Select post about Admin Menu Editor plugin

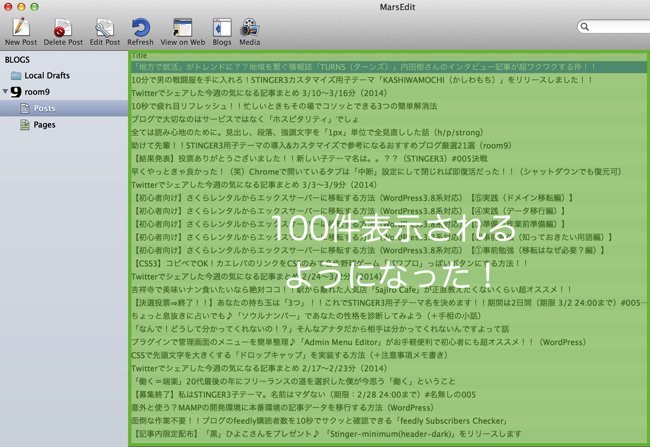[x=388, y=342]
